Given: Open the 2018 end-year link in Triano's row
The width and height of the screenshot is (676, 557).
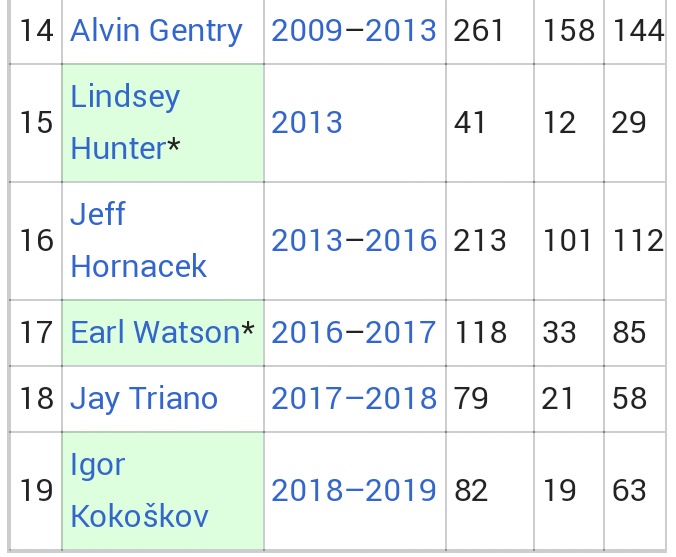Looking at the screenshot, I should [401, 398].
